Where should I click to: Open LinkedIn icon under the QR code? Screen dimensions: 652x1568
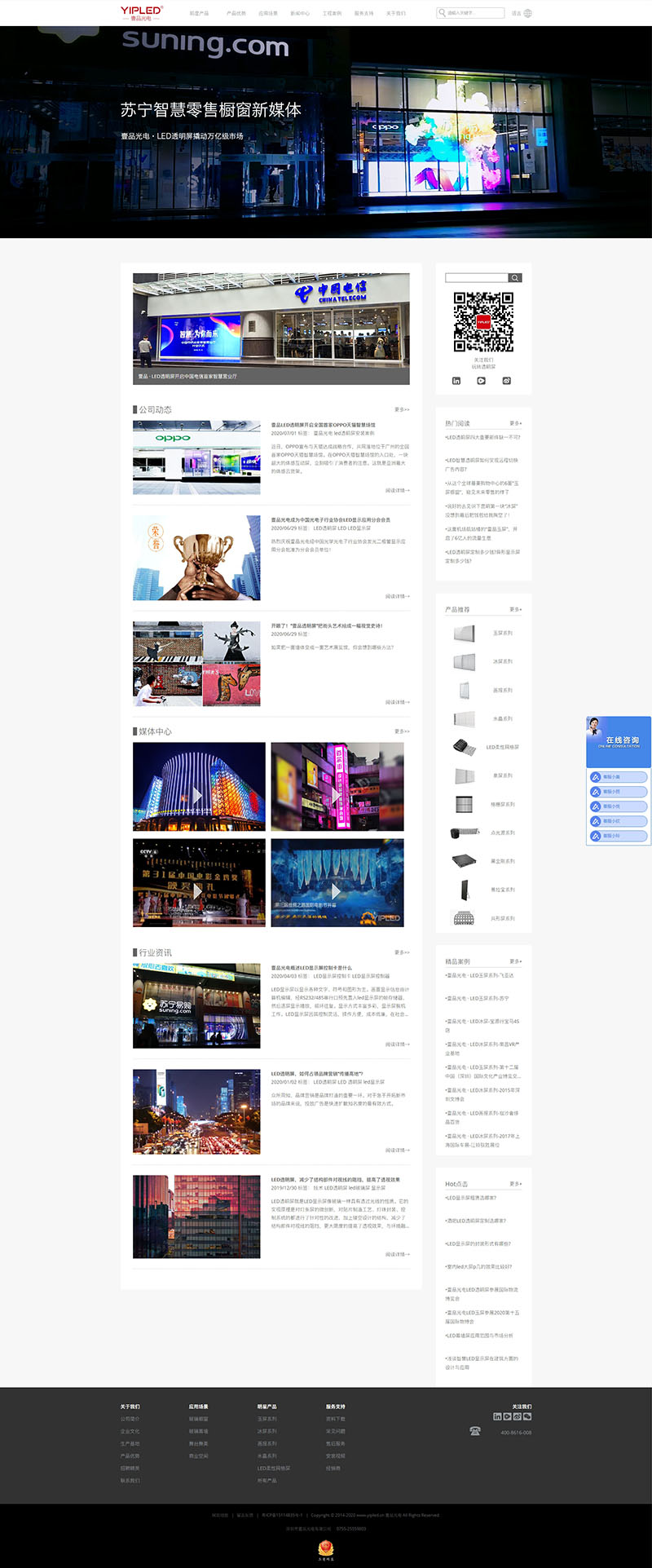click(x=456, y=381)
